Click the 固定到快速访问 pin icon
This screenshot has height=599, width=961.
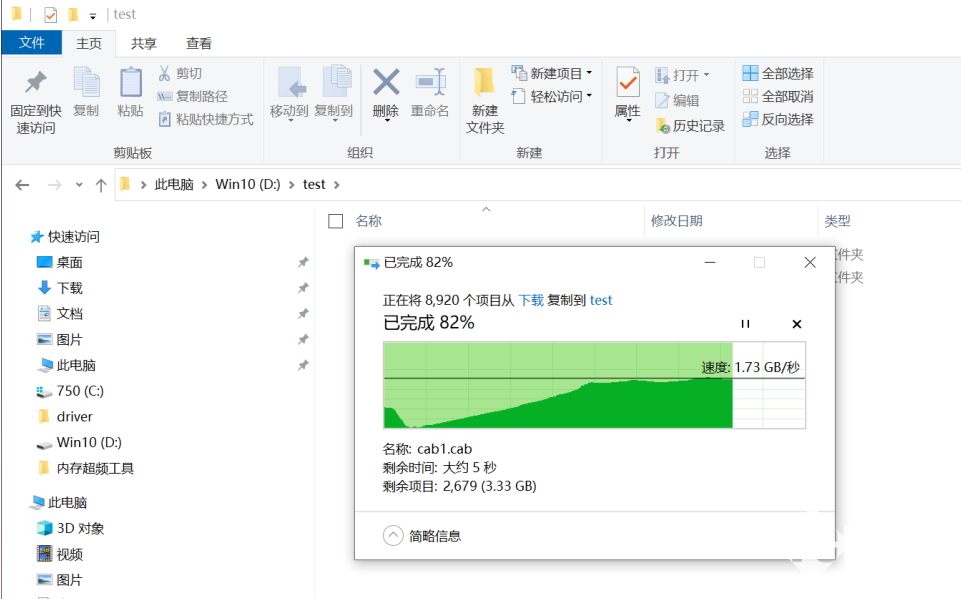[x=36, y=83]
